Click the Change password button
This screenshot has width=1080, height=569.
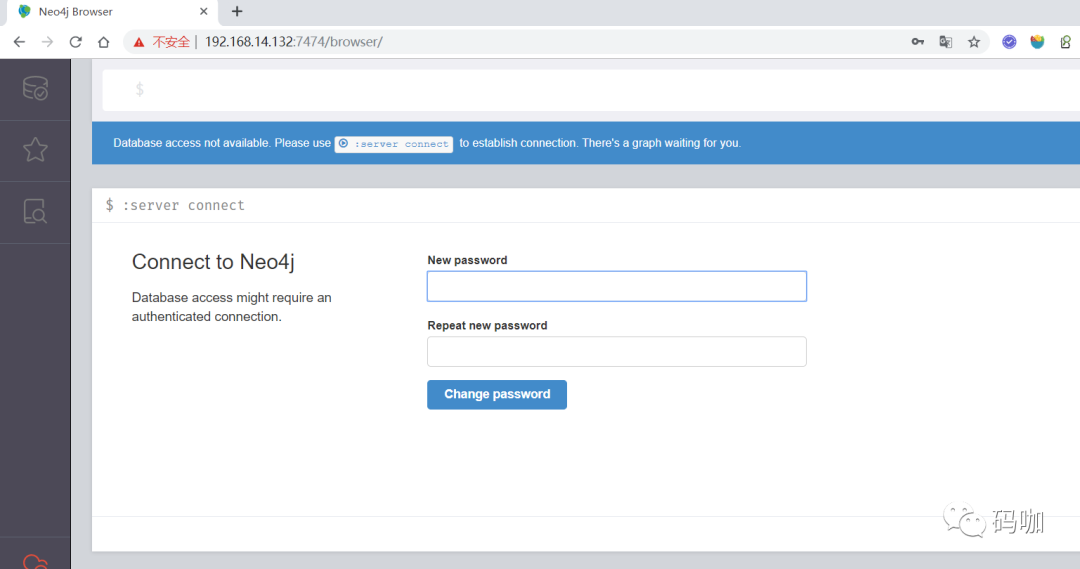497,395
